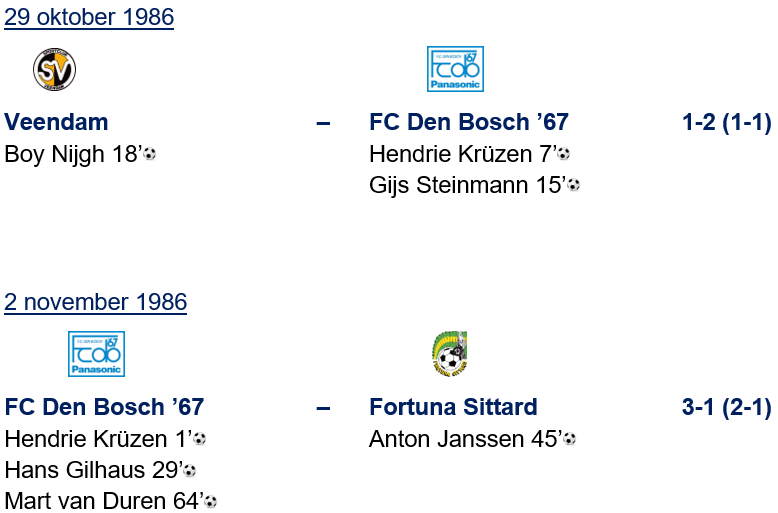Image resolution: width=778 pixels, height=513 pixels.
Task: Open the 29 oktober 1986 date link
Action: [89, 17]
